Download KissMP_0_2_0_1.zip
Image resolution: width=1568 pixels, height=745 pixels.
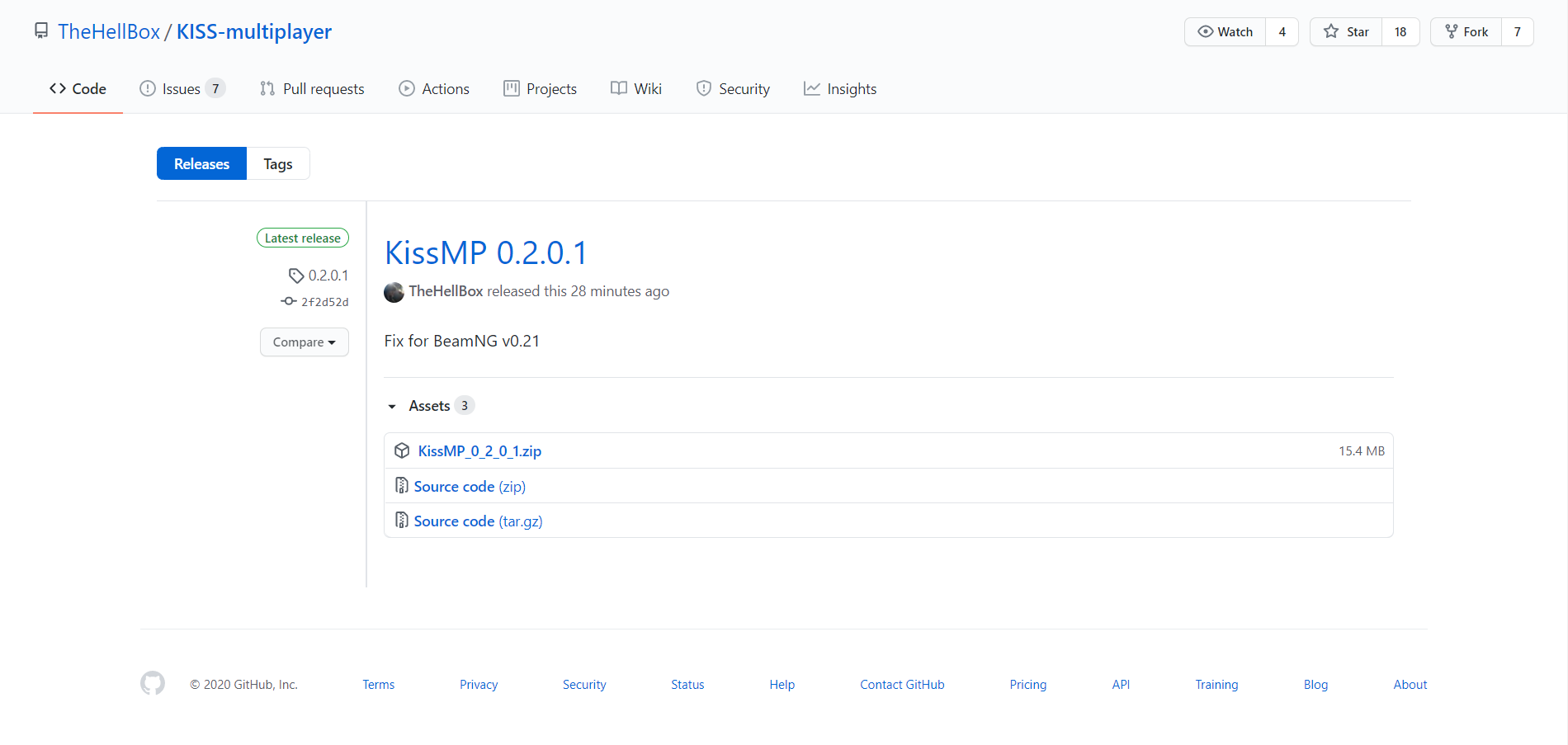479,451
